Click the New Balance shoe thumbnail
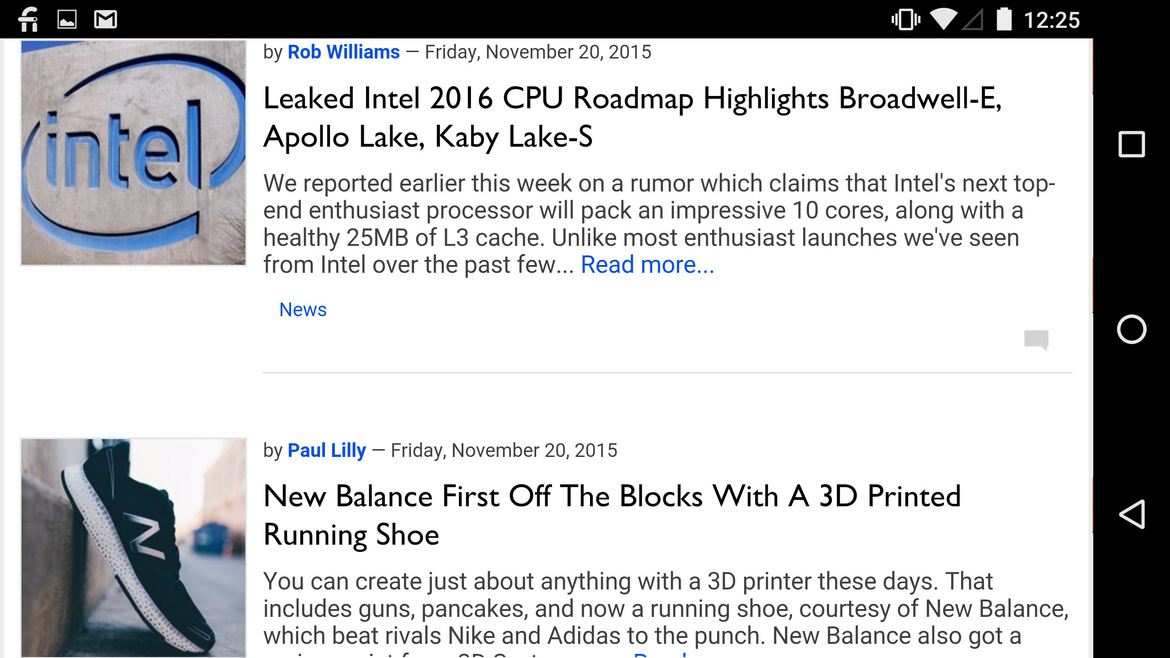 (x=133, y=548)
